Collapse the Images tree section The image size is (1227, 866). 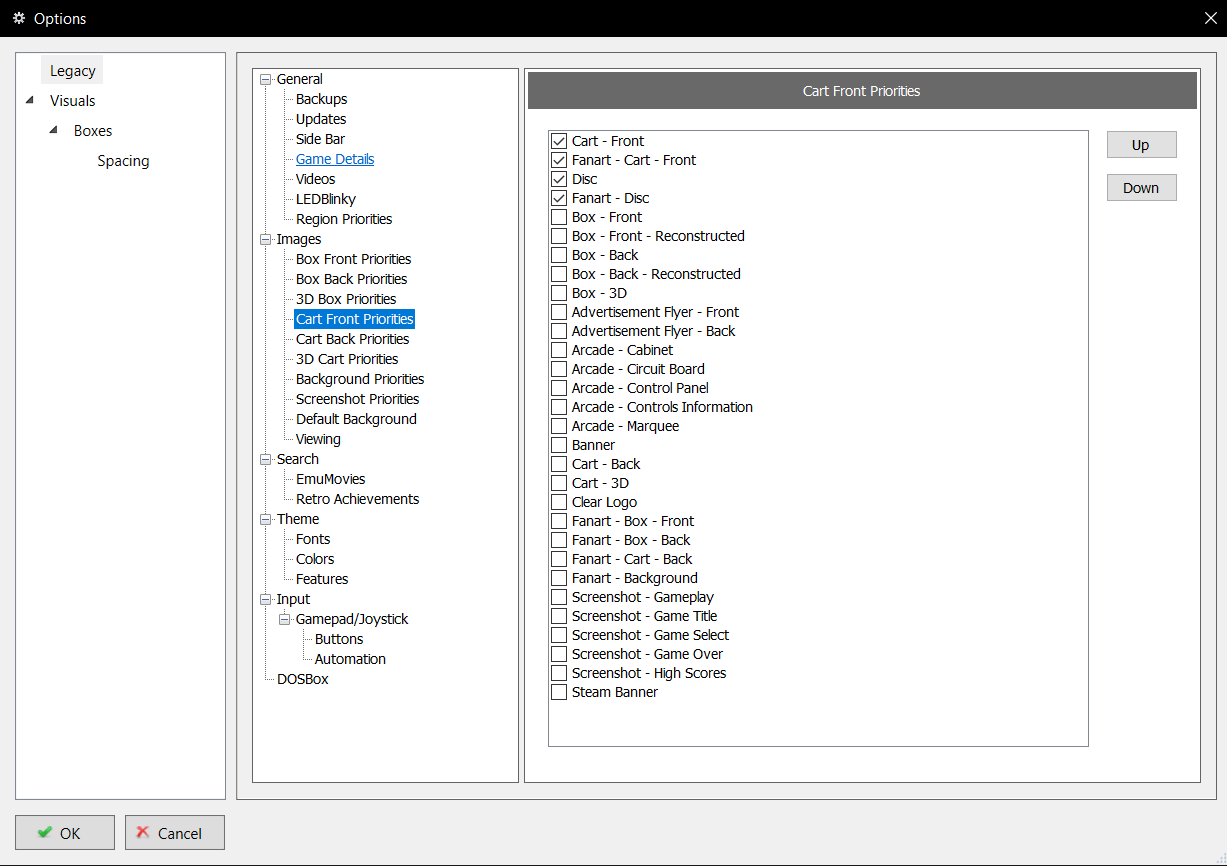click(x=265, y=239)
